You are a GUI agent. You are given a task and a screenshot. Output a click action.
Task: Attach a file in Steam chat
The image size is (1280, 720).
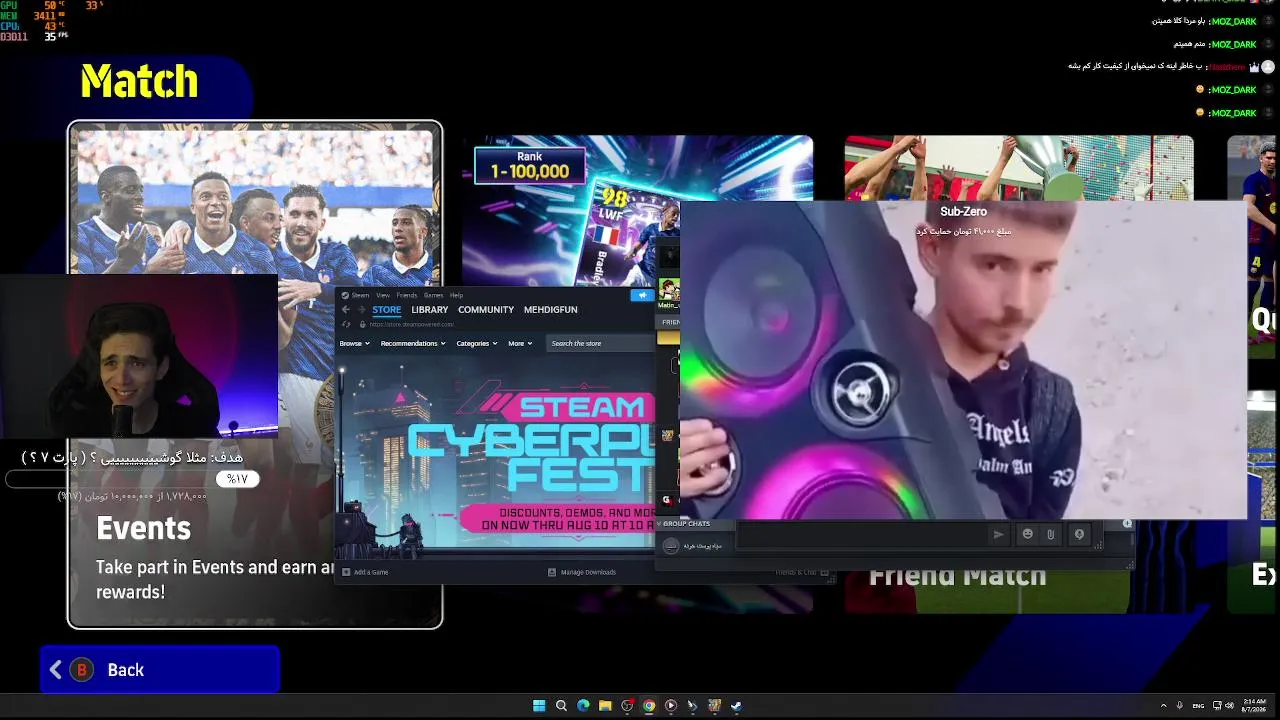(1050, 535)
